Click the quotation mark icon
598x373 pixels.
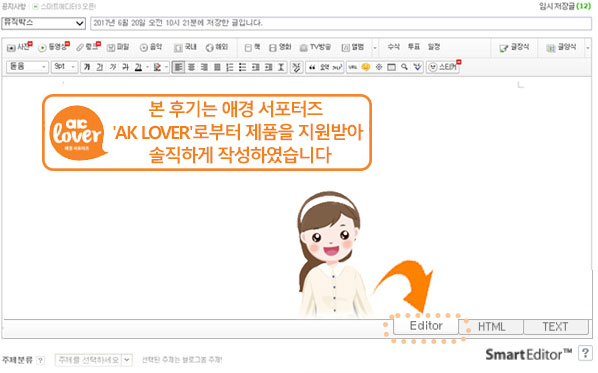(x=312, y=67)
